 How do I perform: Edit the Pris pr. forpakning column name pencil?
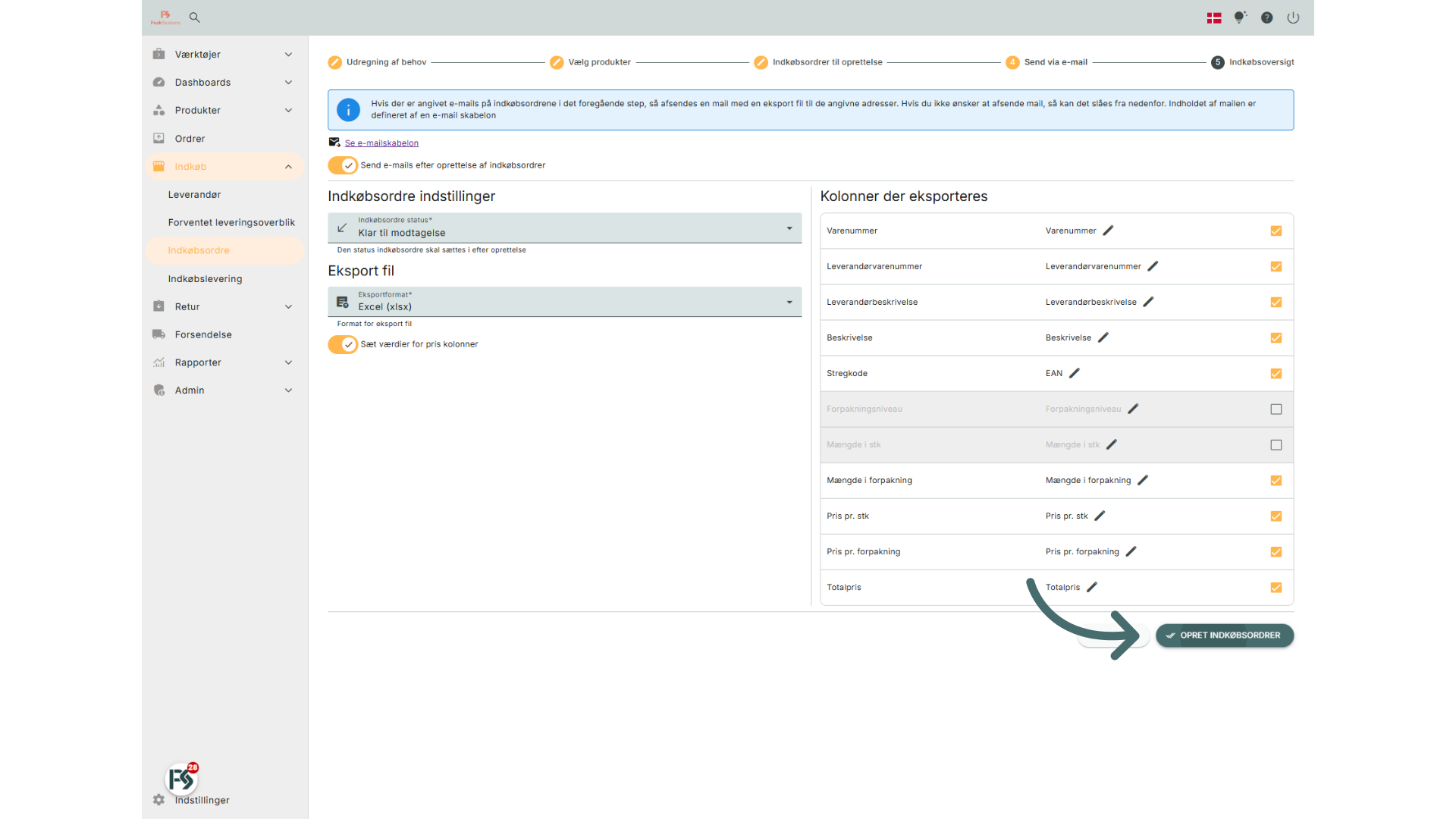1131,551
